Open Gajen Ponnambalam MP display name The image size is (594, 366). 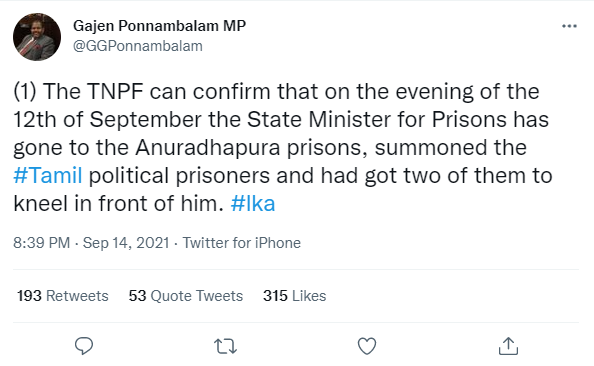[159, 26]
